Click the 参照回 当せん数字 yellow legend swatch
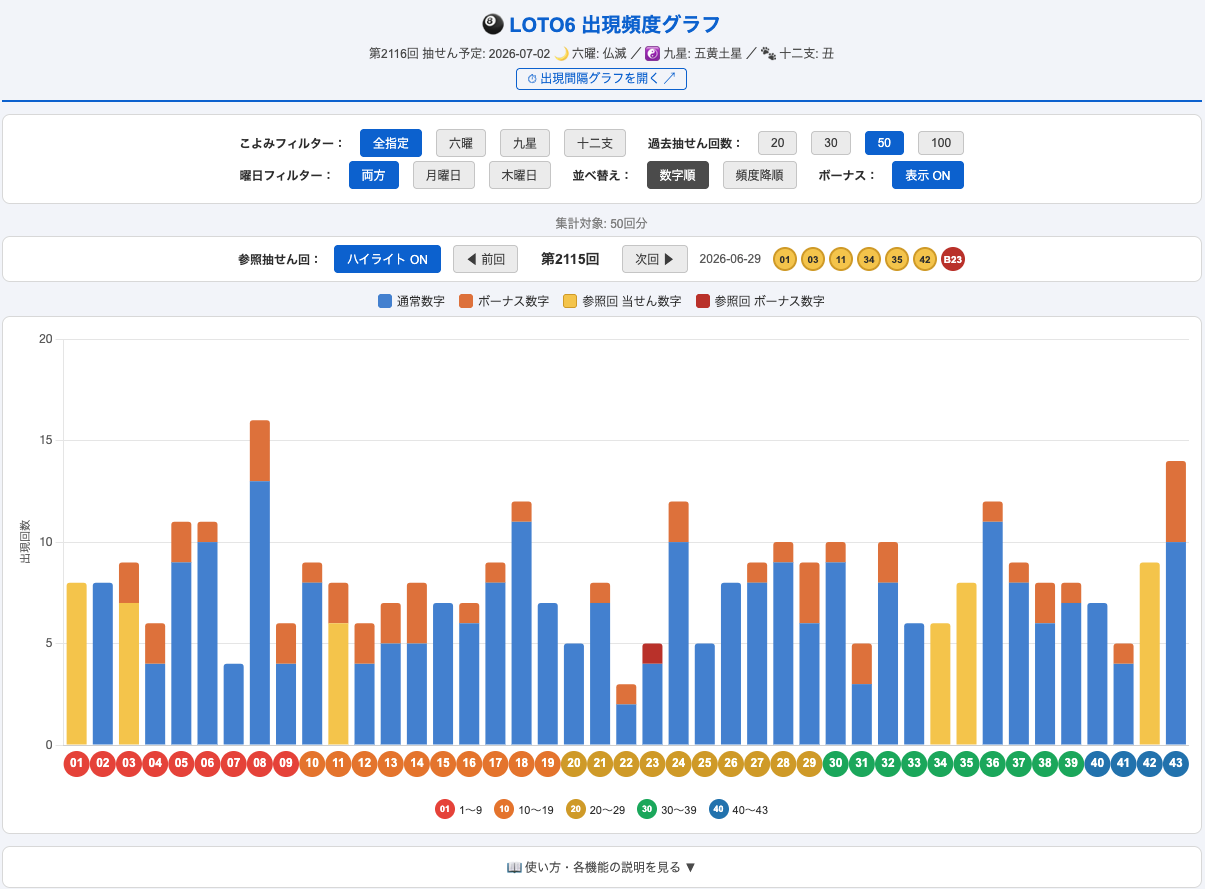The height and width of the screenshot is (889, 1205). [570, 301]
